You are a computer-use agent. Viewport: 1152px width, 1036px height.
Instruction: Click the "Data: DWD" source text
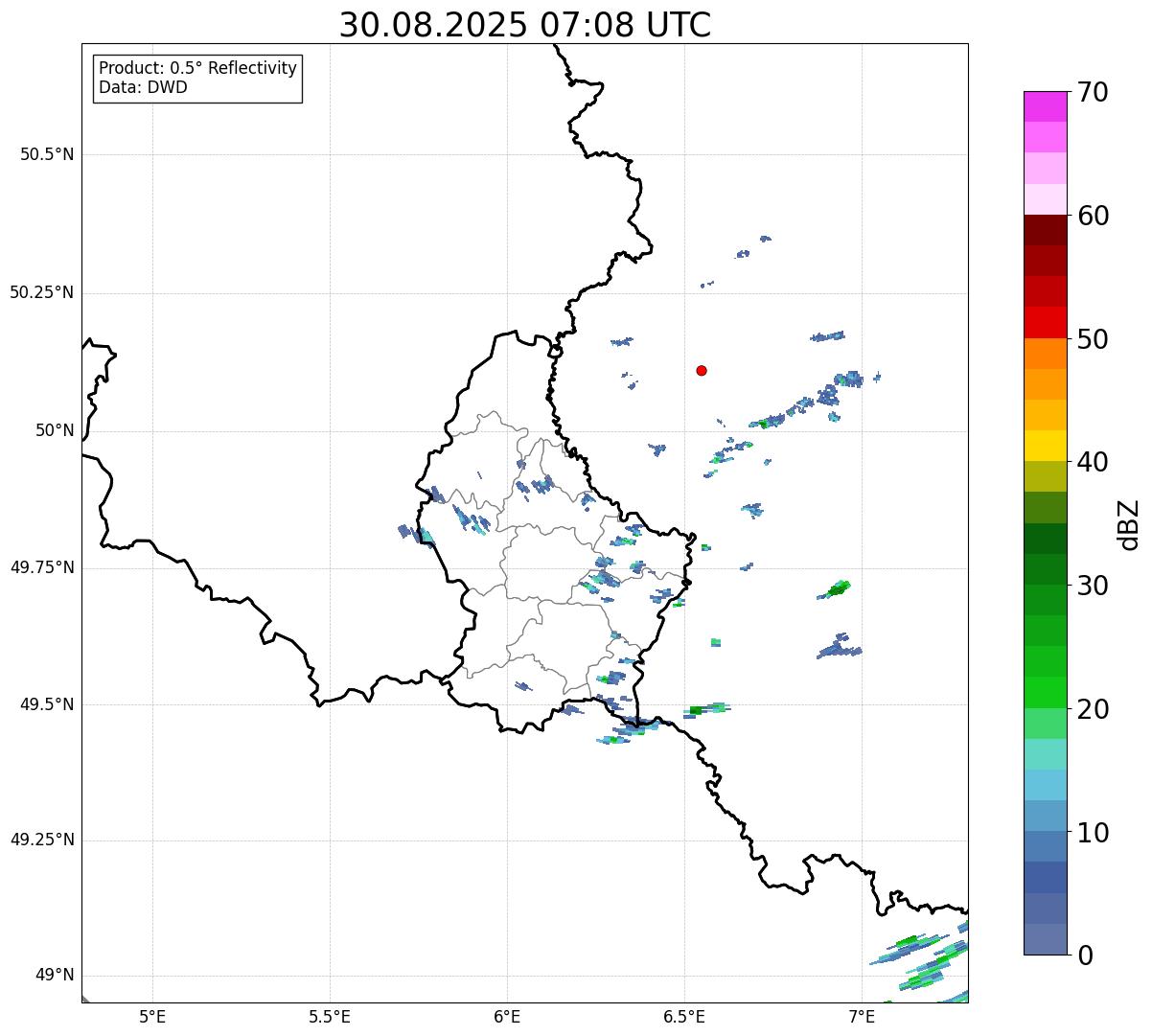click(x=143, y=87)
